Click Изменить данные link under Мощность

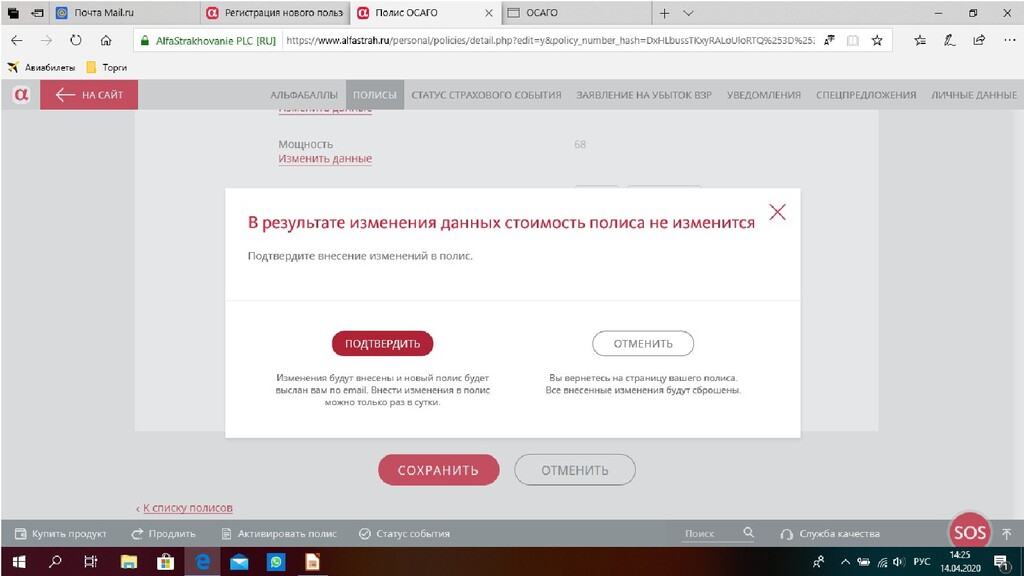325,159
